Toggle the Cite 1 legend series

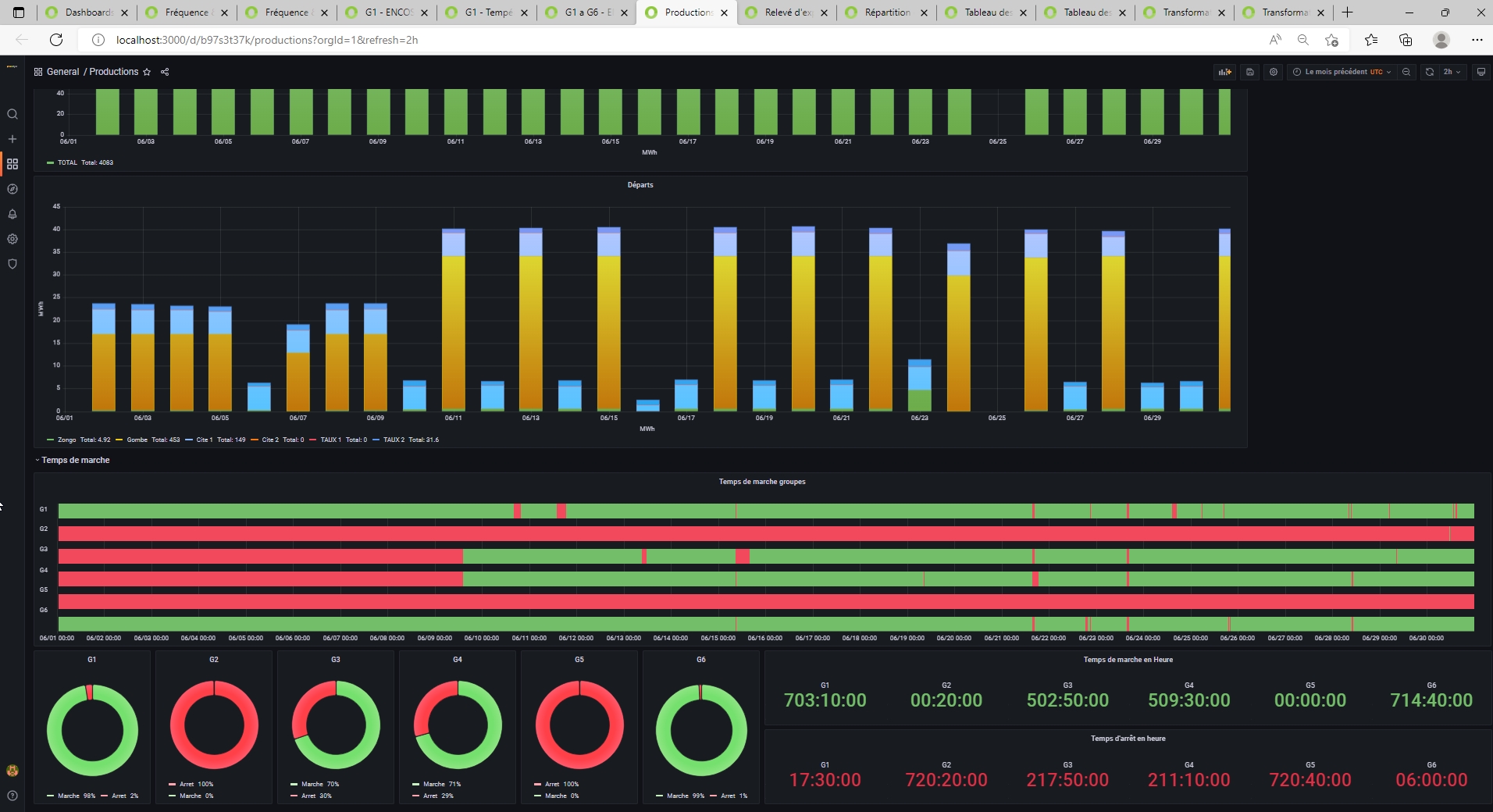[x=205, y=440]
